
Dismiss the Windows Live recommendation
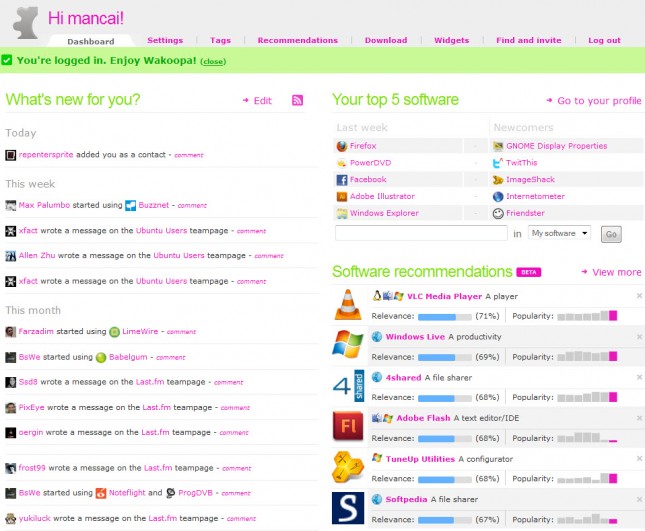click(639, 337)
